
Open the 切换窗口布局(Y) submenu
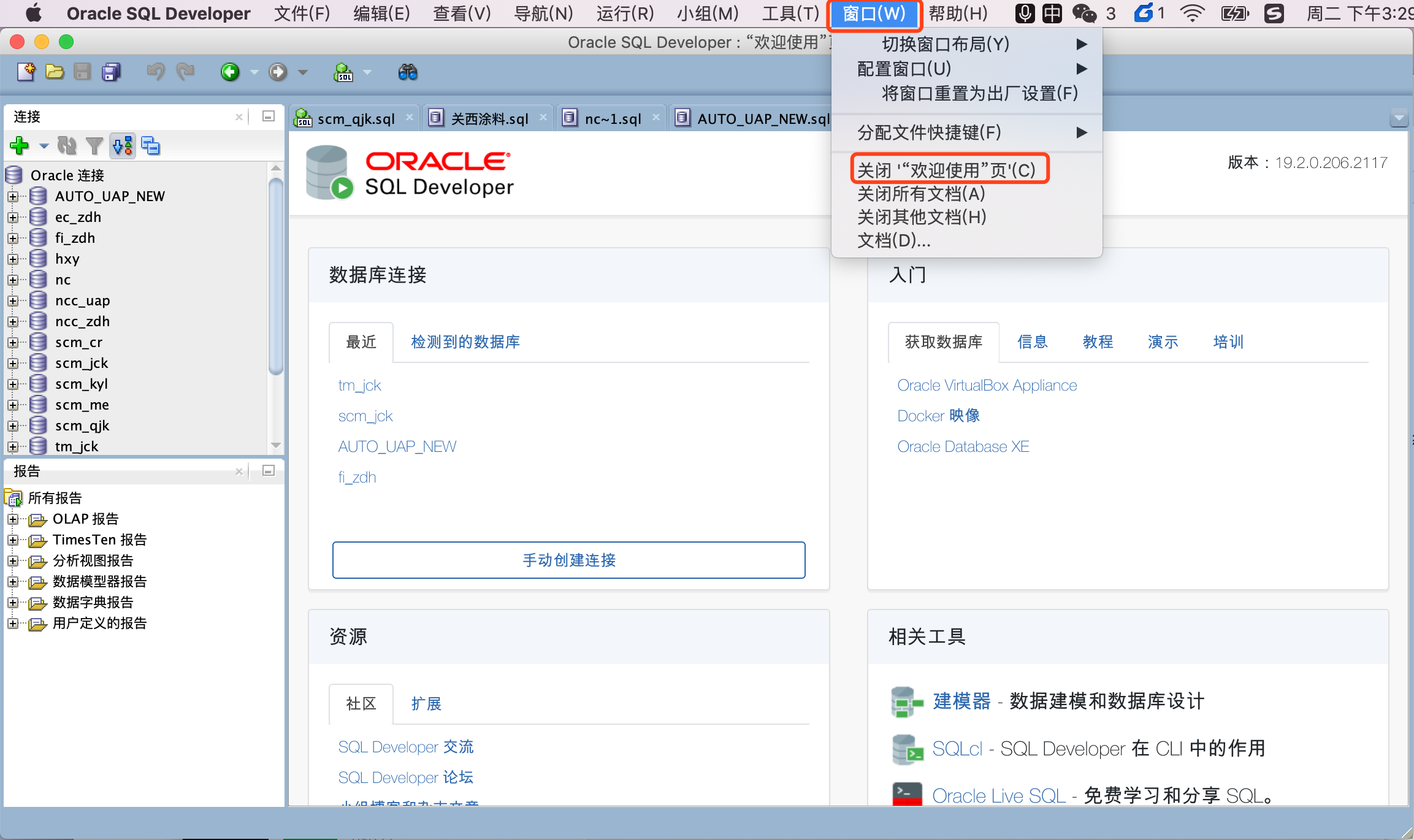(967, 44)
